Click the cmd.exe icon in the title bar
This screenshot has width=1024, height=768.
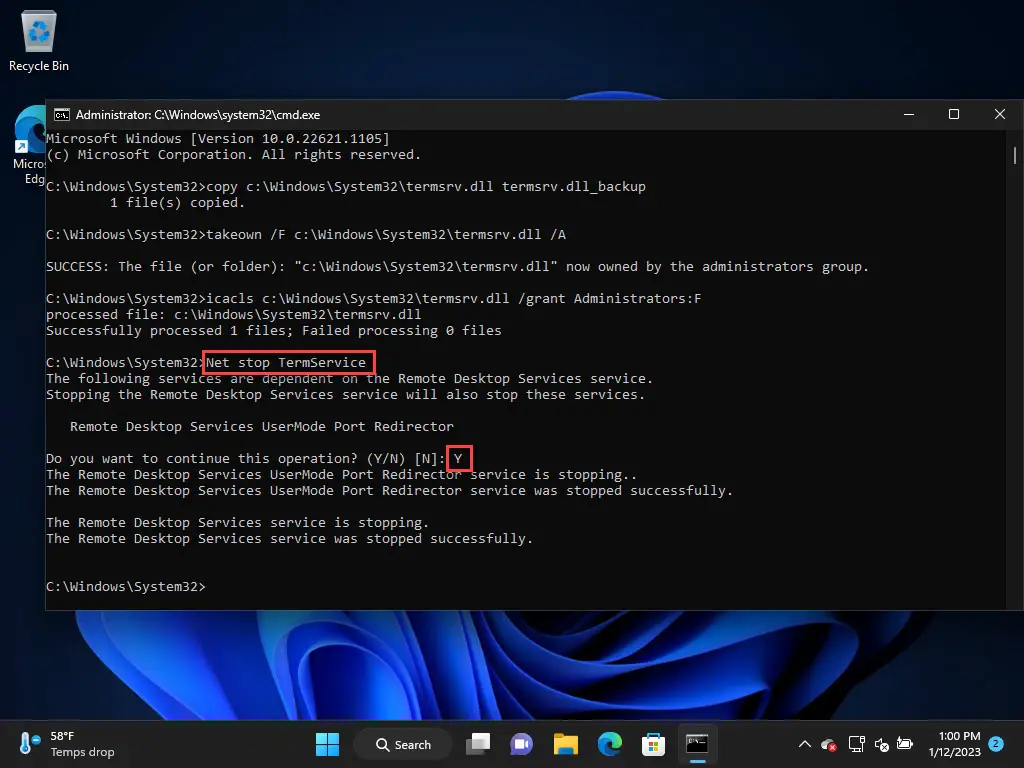61,114
